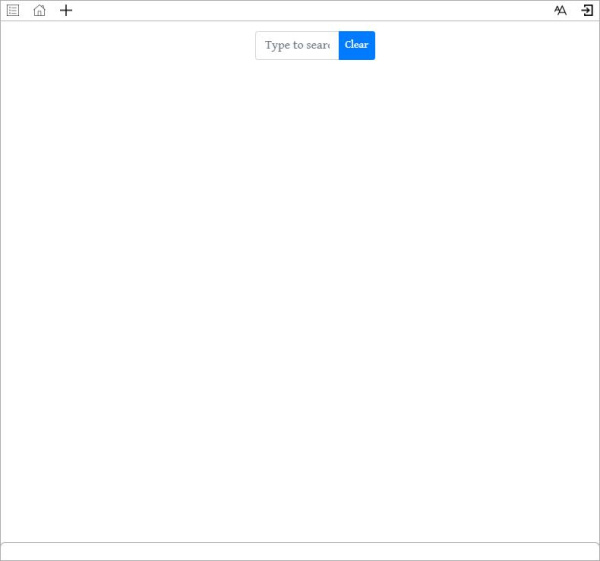The image size is (600, 561).
Task: Select the house icon in top bar
Action: coord(39,10)
